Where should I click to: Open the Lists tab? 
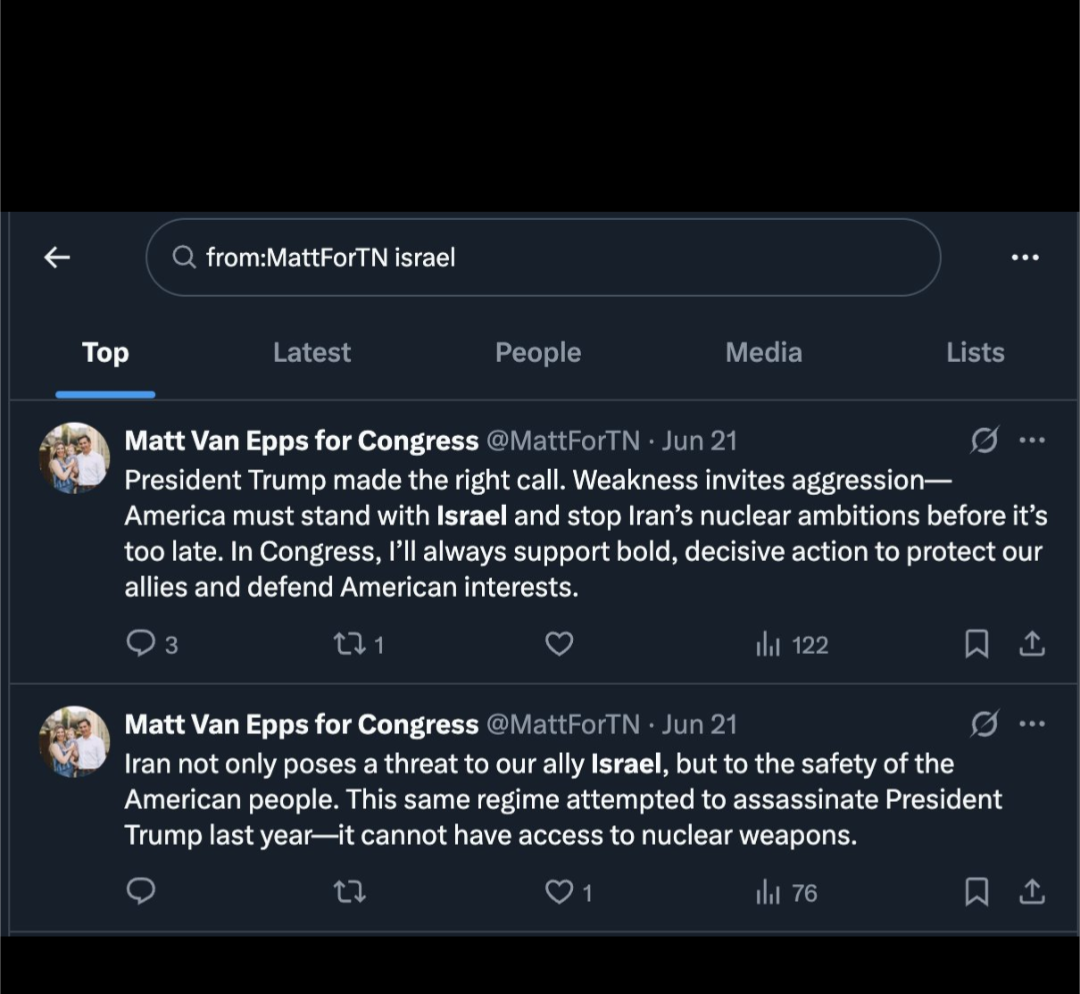pos(975,352)
